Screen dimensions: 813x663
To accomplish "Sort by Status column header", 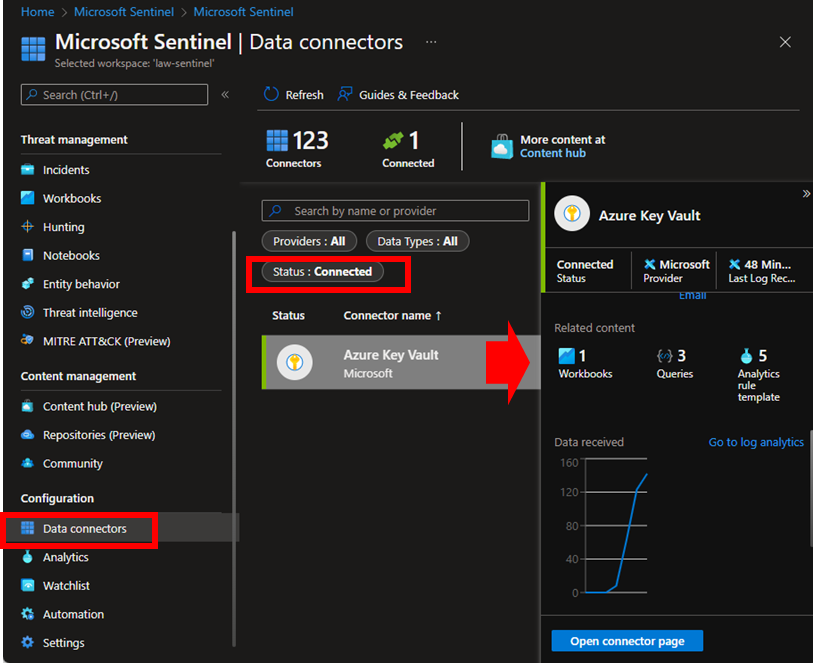I will (x=288, y=315).
